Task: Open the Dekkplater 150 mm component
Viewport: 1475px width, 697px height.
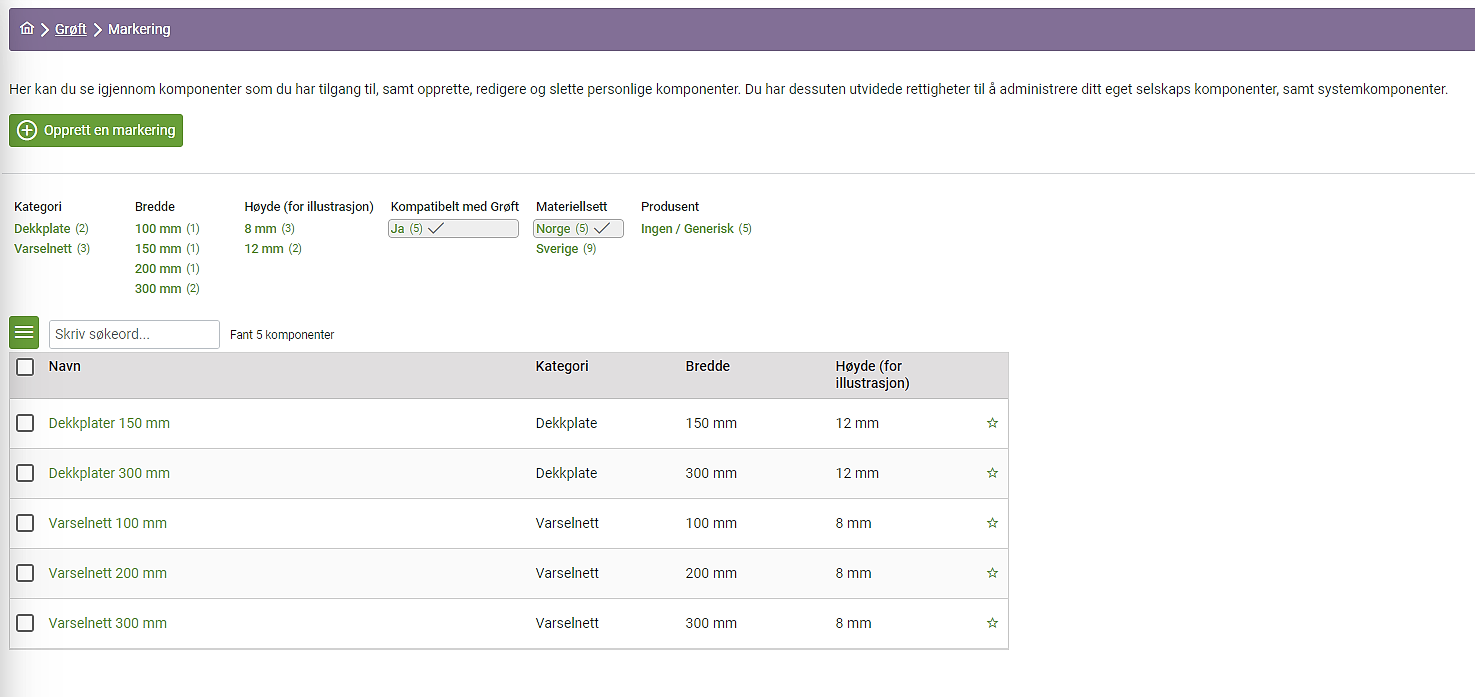Action: click(x=109, y=423)
